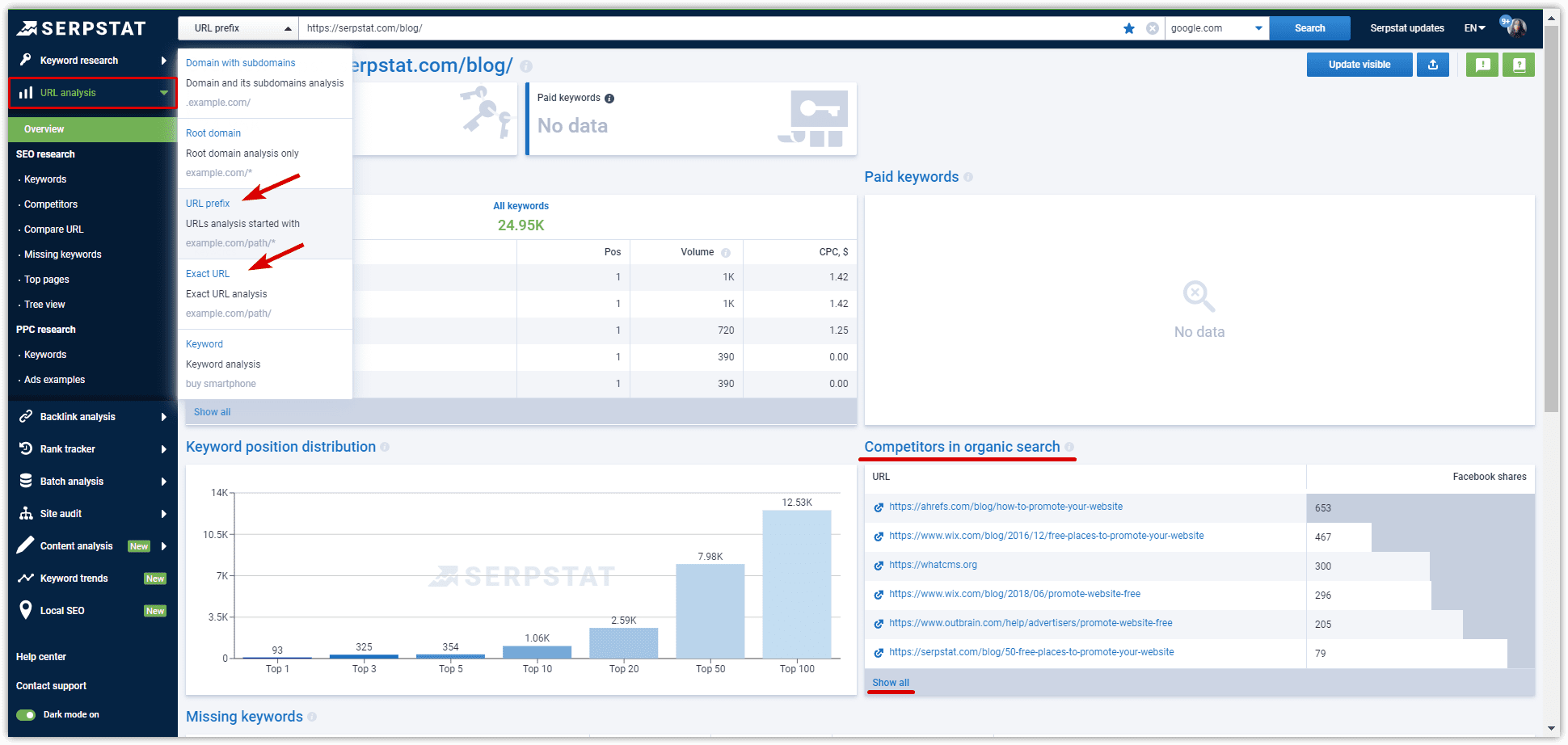
Task: Open the Contact support link
Action: [51, 686]
